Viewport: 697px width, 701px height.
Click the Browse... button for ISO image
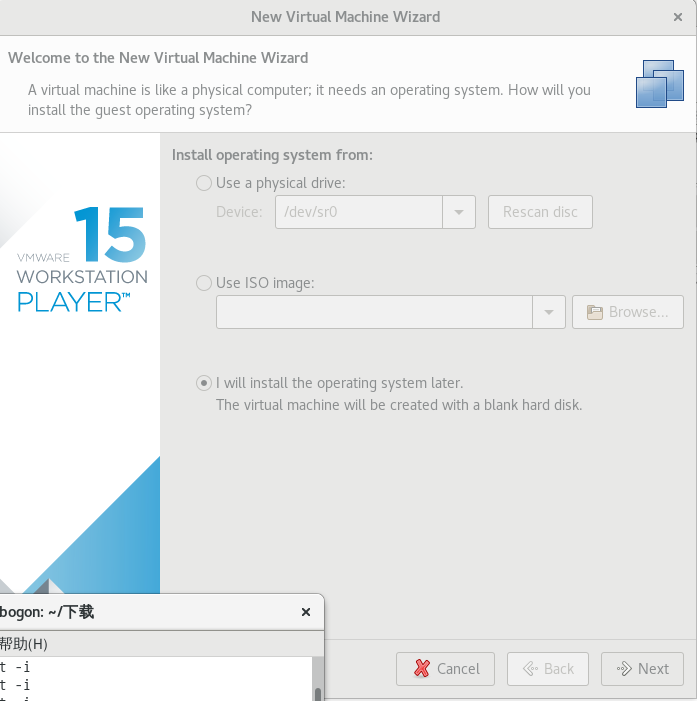pyautogui.click(x=628, y=312)
